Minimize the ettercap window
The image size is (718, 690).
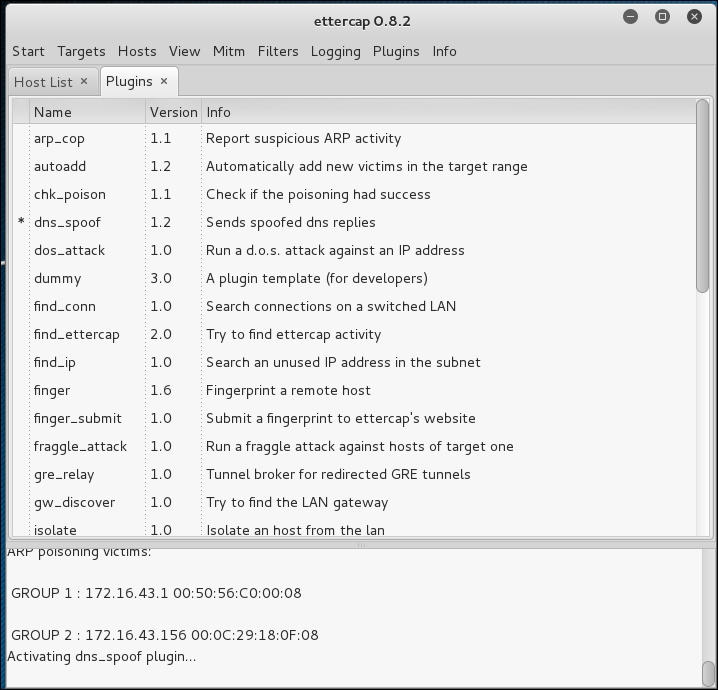(631, 17)
